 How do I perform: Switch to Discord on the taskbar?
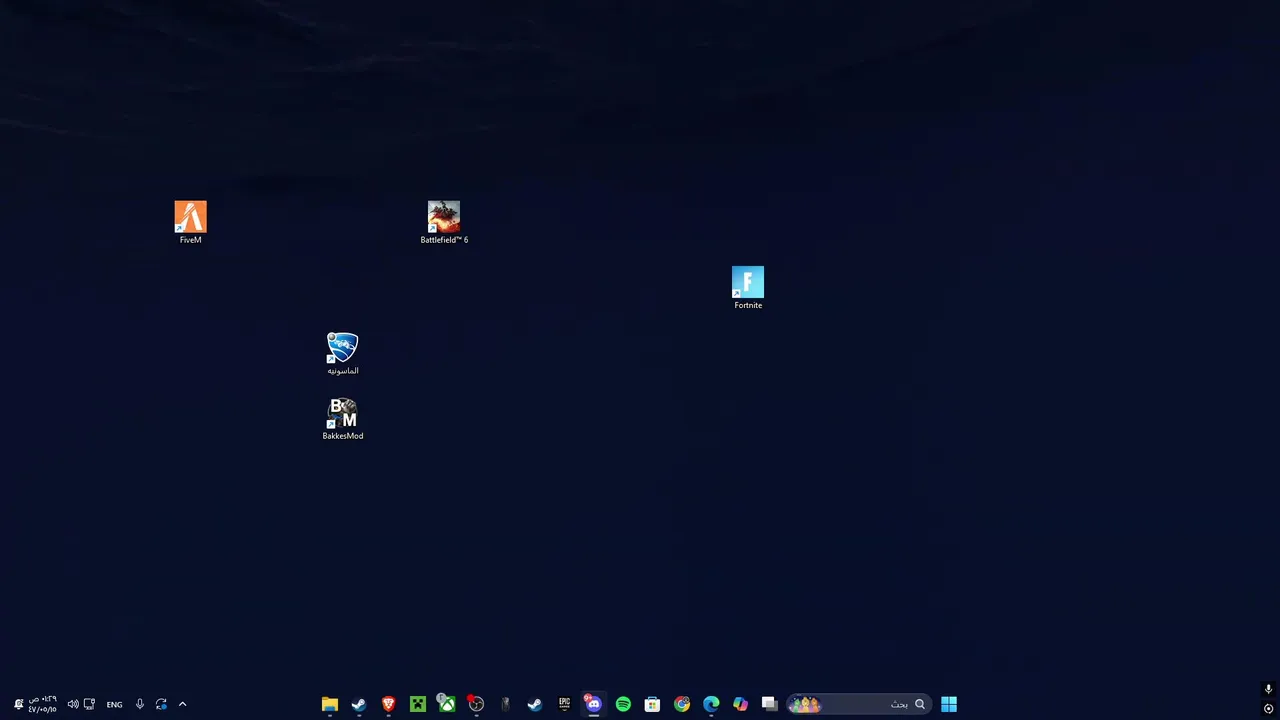(x=594, y=704)
